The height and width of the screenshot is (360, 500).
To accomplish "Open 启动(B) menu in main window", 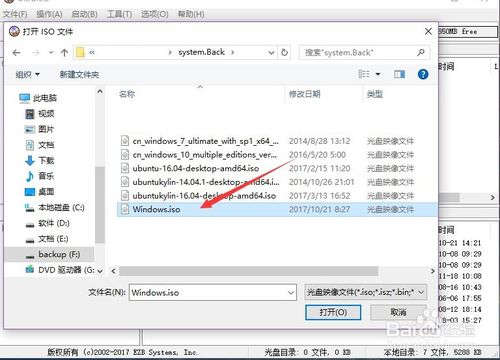I will point(85,14).
